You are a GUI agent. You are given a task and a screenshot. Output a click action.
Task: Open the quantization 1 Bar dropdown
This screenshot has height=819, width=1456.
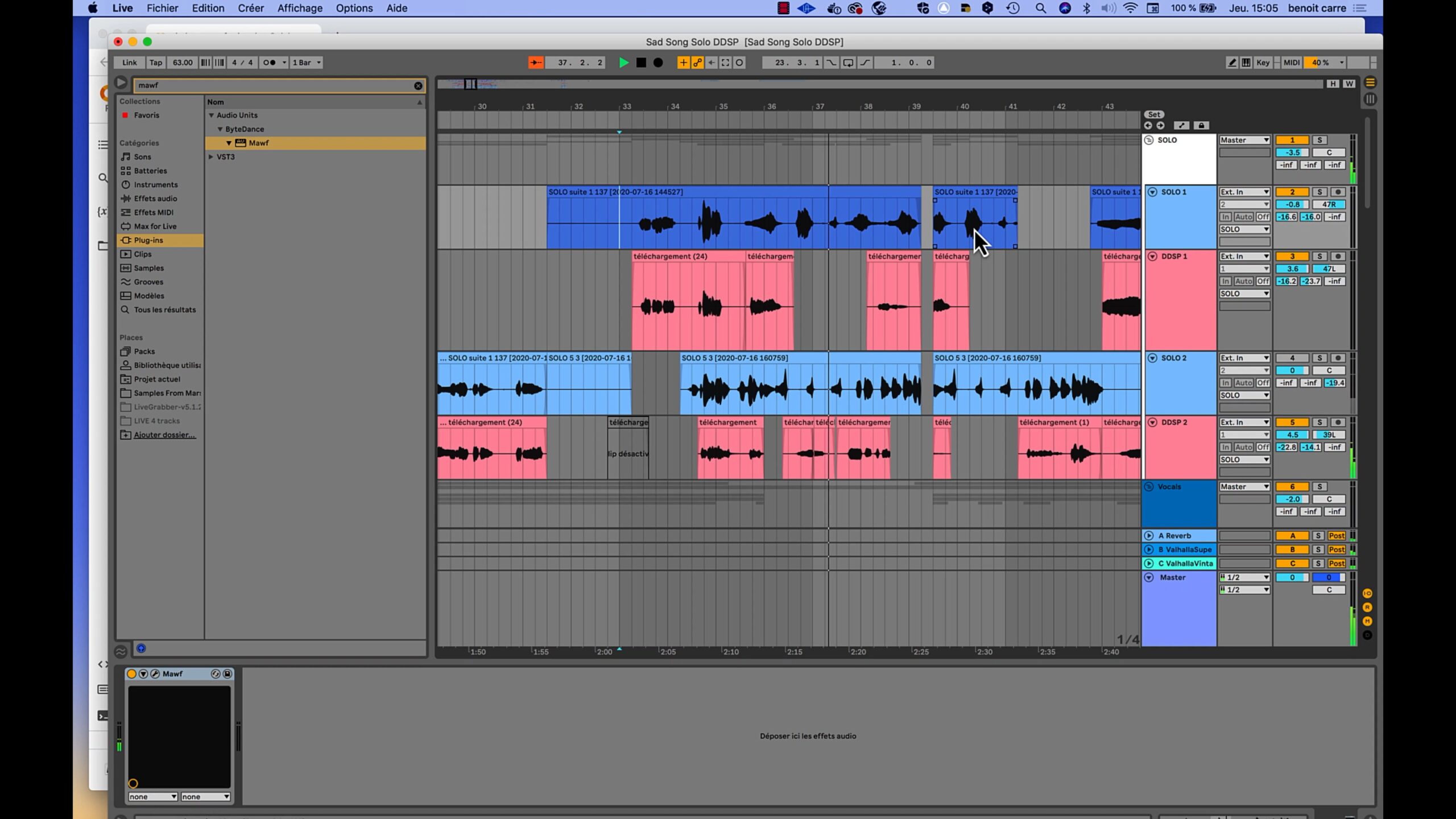tap(307, 63)
